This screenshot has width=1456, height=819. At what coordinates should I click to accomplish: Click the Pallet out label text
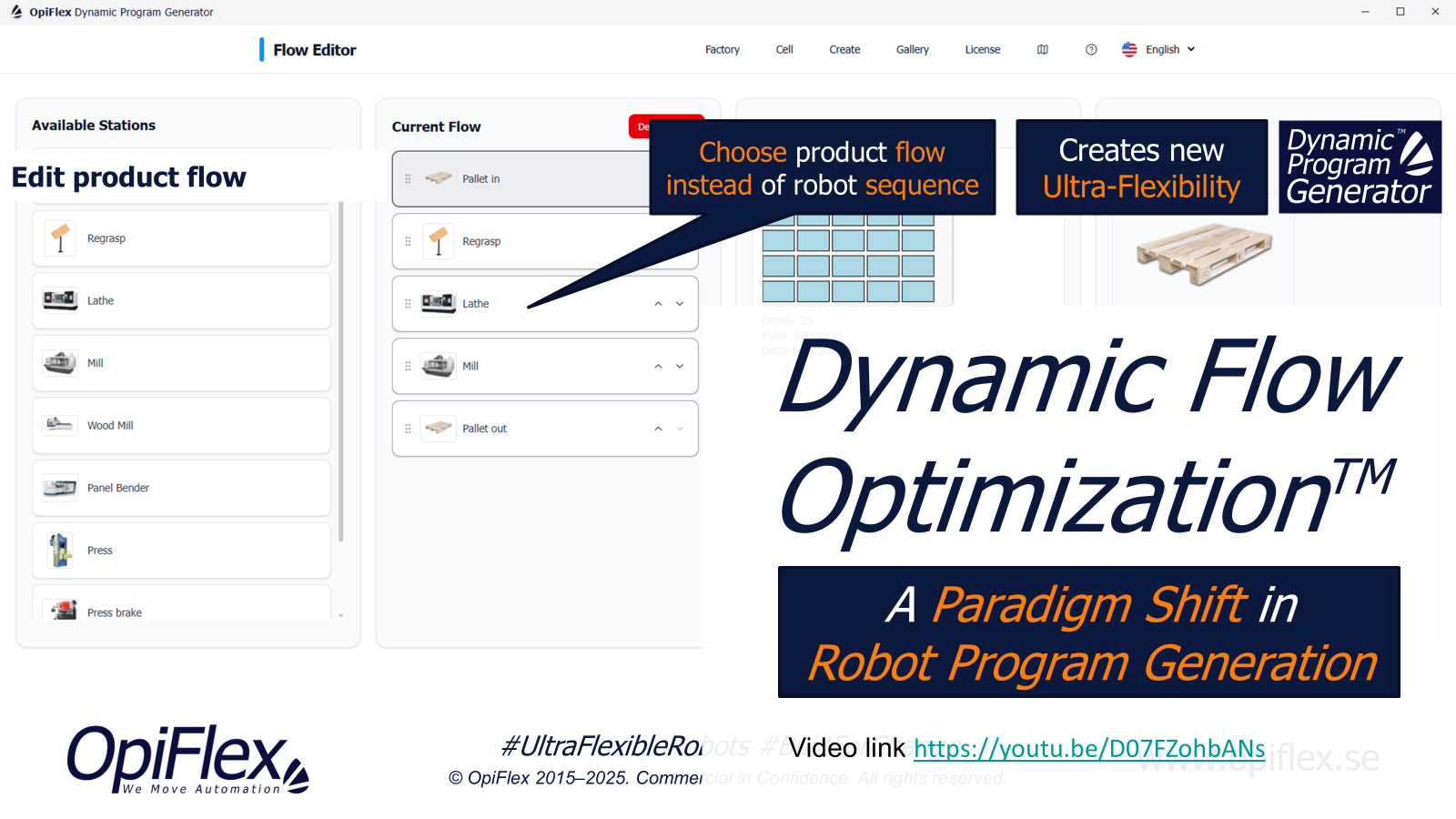coord(484,429)
